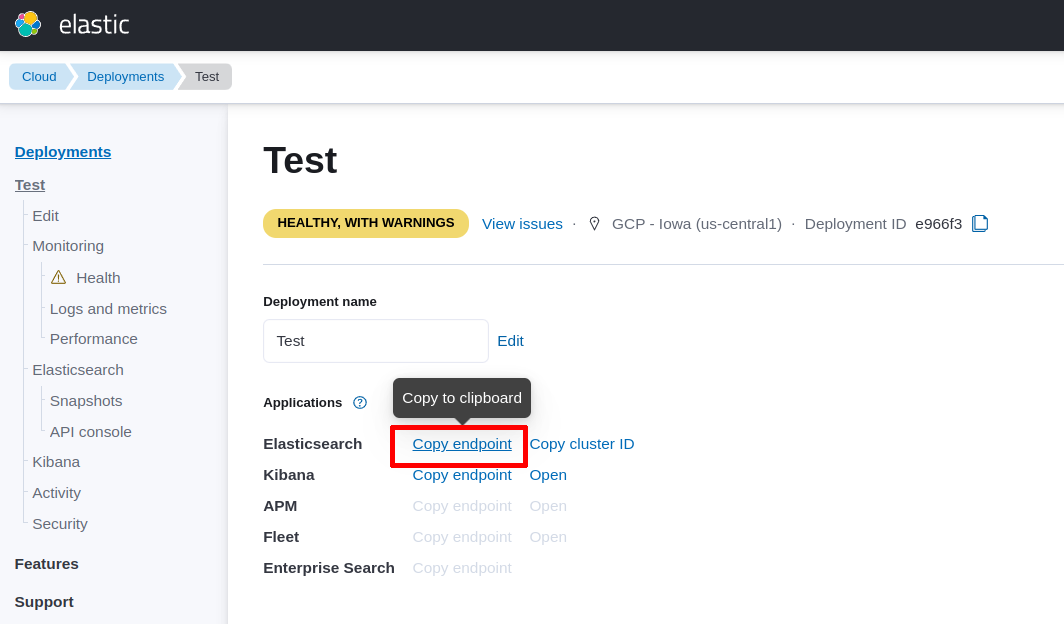Open the Applications help question mark
Screen dimensions: 1064x624
[x=359, y=403]
